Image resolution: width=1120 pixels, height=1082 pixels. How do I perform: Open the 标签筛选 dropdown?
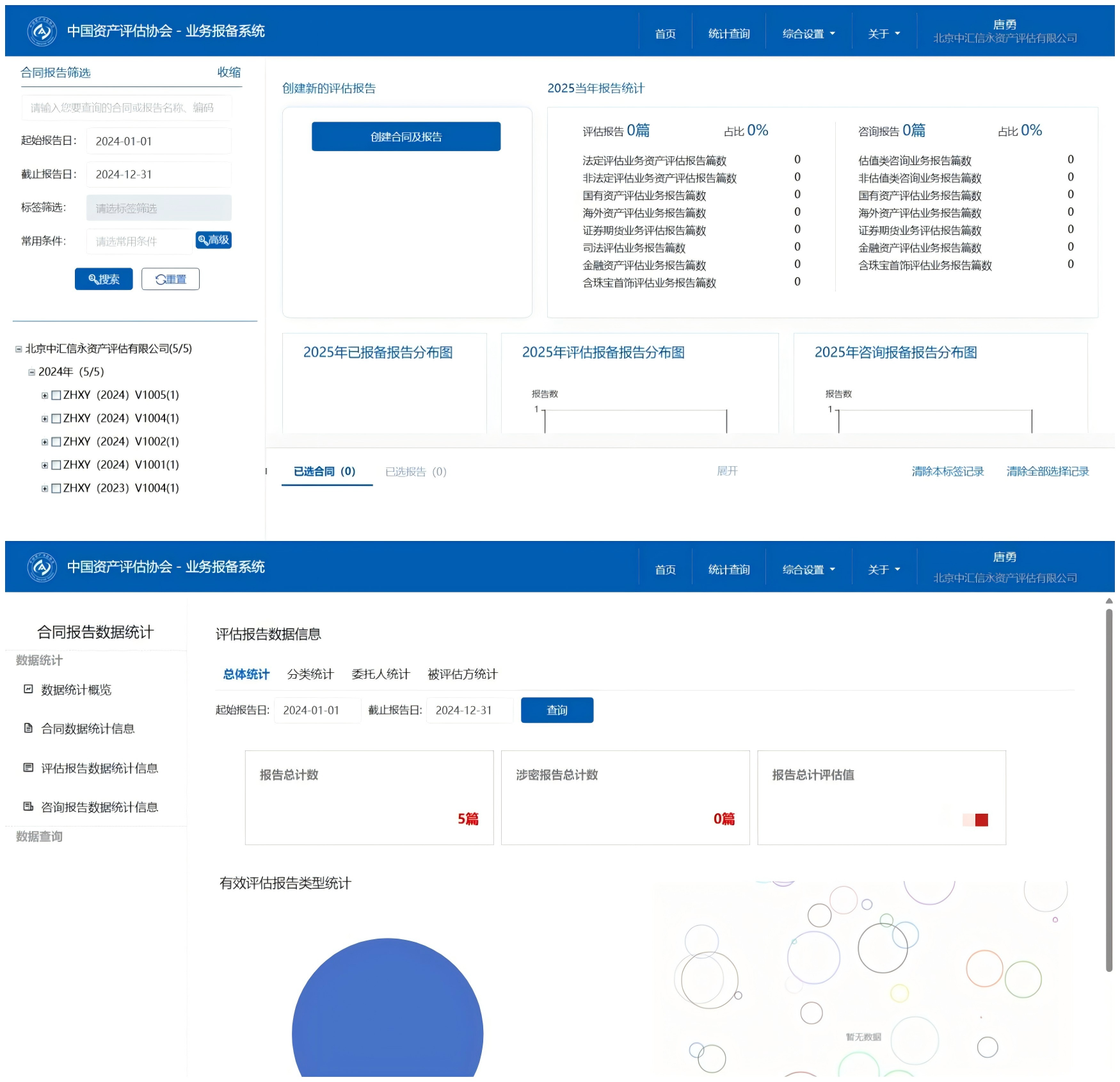(x=159, y=208)
